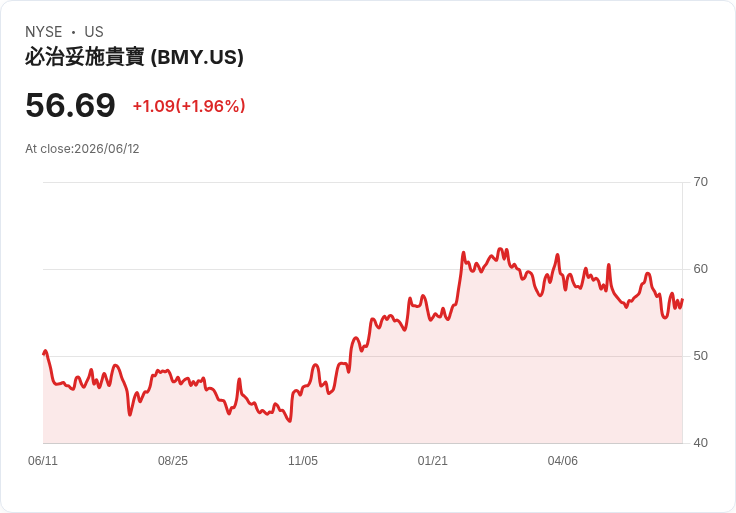Screen dimensions: 736x513
Task: Click the 01/21 x-axis date label
Action: [433, 460]
